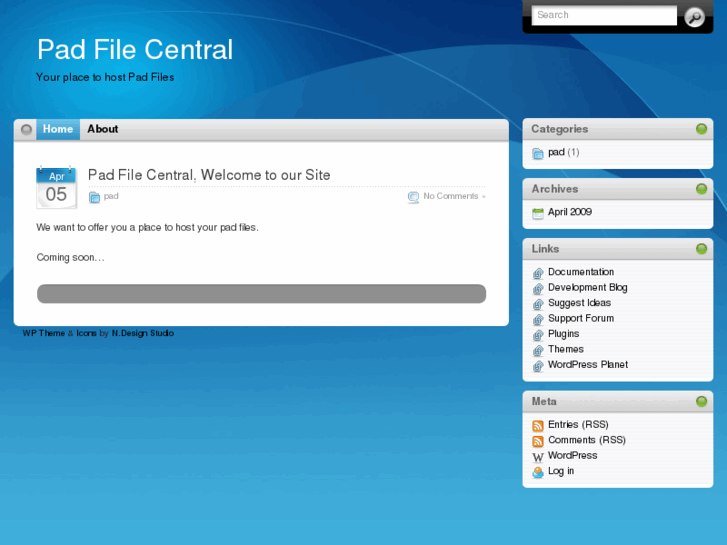Image resolution: width=727 pixels, height=545 pixels.
Task: Click the calendar icon beside April 2009
Action: pos(538,213)
